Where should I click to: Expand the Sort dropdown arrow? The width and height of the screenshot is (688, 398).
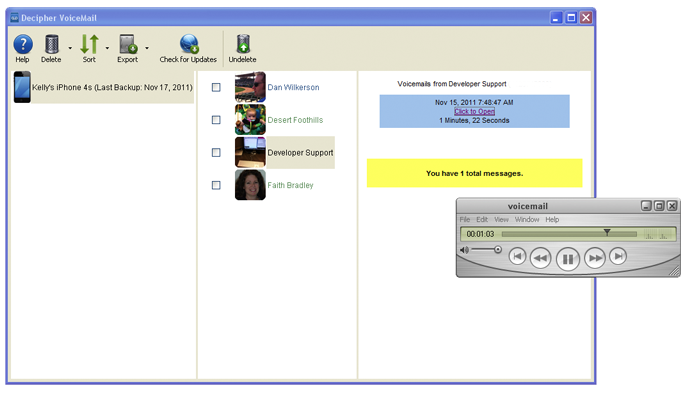[x=108, y=48]
